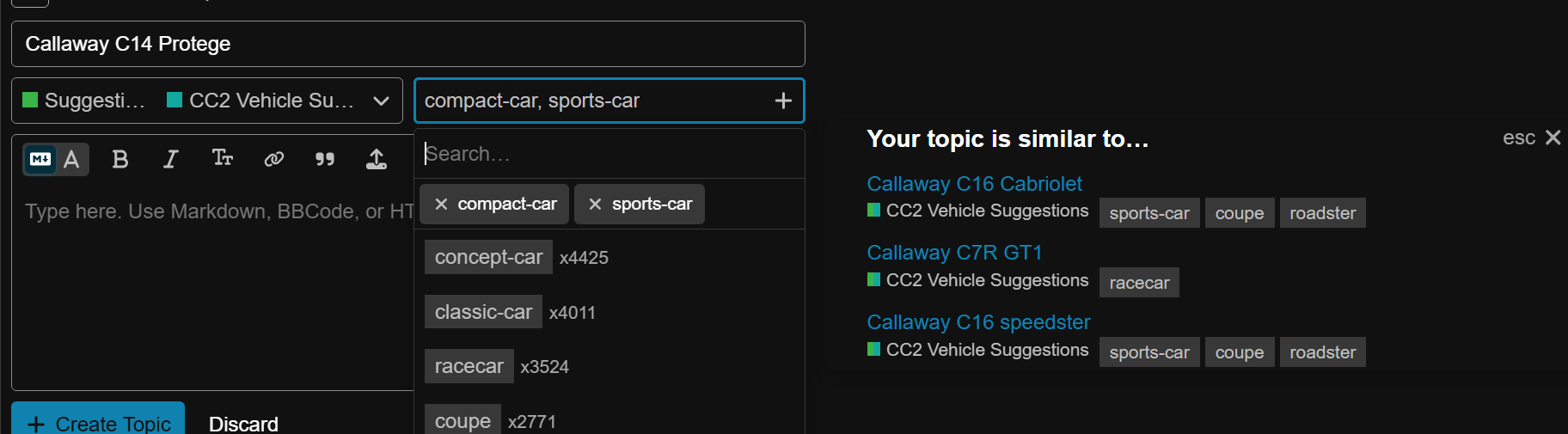The height and width of the screenshot is (434, 1568).
Task: Open the Callaway C7R GT1 topic
Action: [x=954, y=253]
